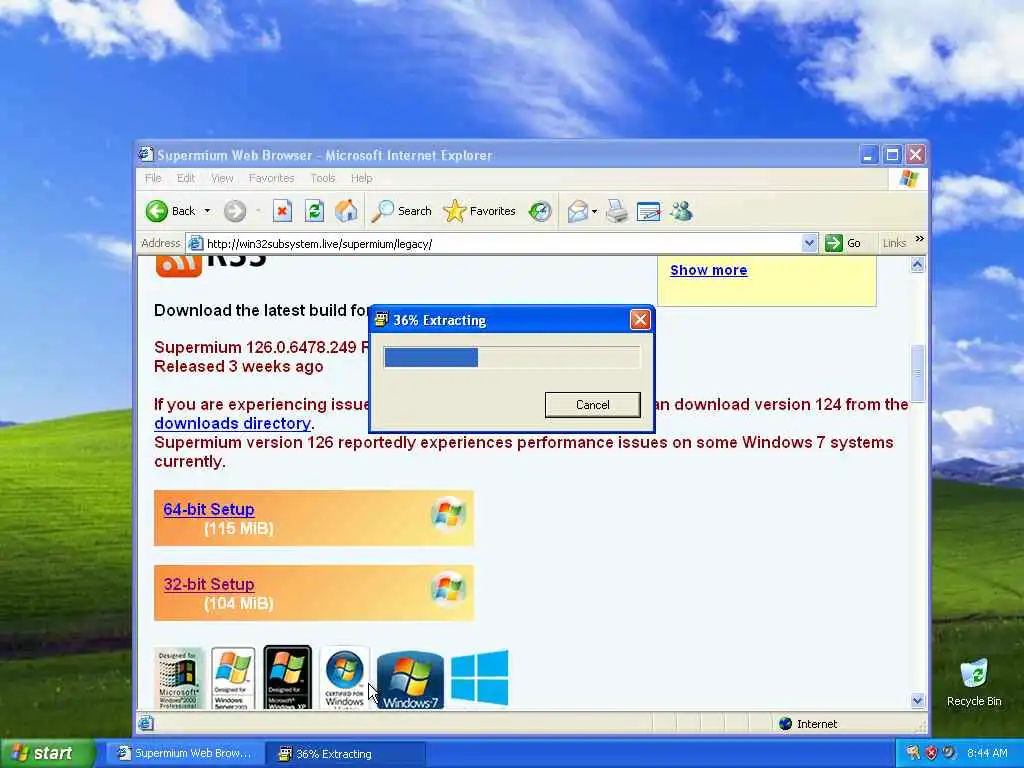Open the Favorites star pane
The width and height of the screenshot is (1024, 768).
click(x=479, y=211)
